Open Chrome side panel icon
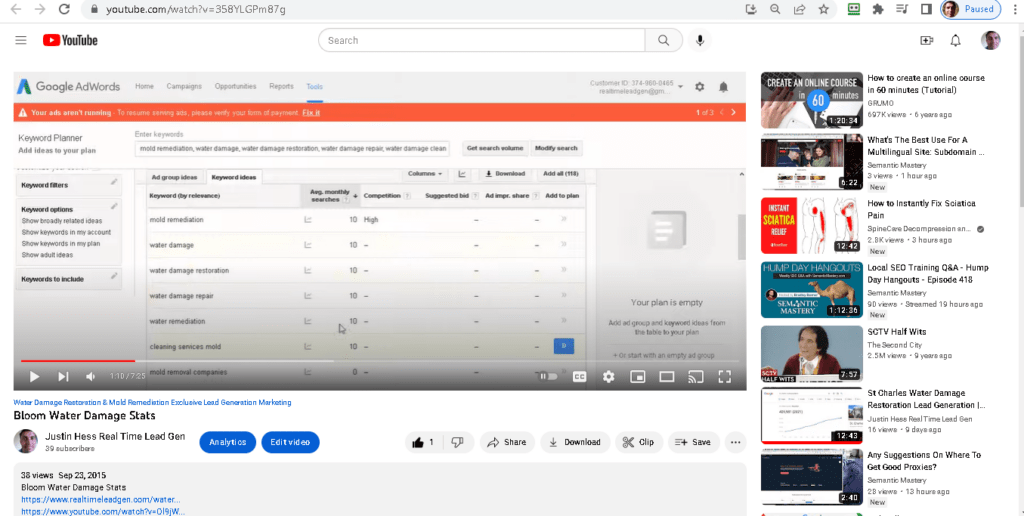The image size is (1024, 516). pyautogui.click(x=925, y=9)
